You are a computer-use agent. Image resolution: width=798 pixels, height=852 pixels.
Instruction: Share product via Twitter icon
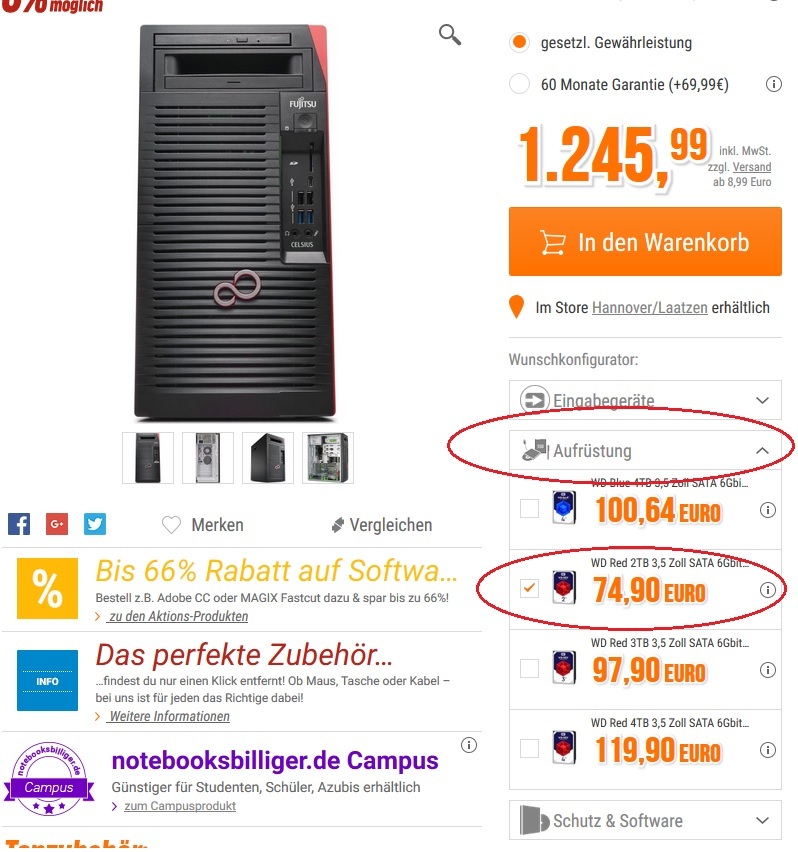[95, 524]
